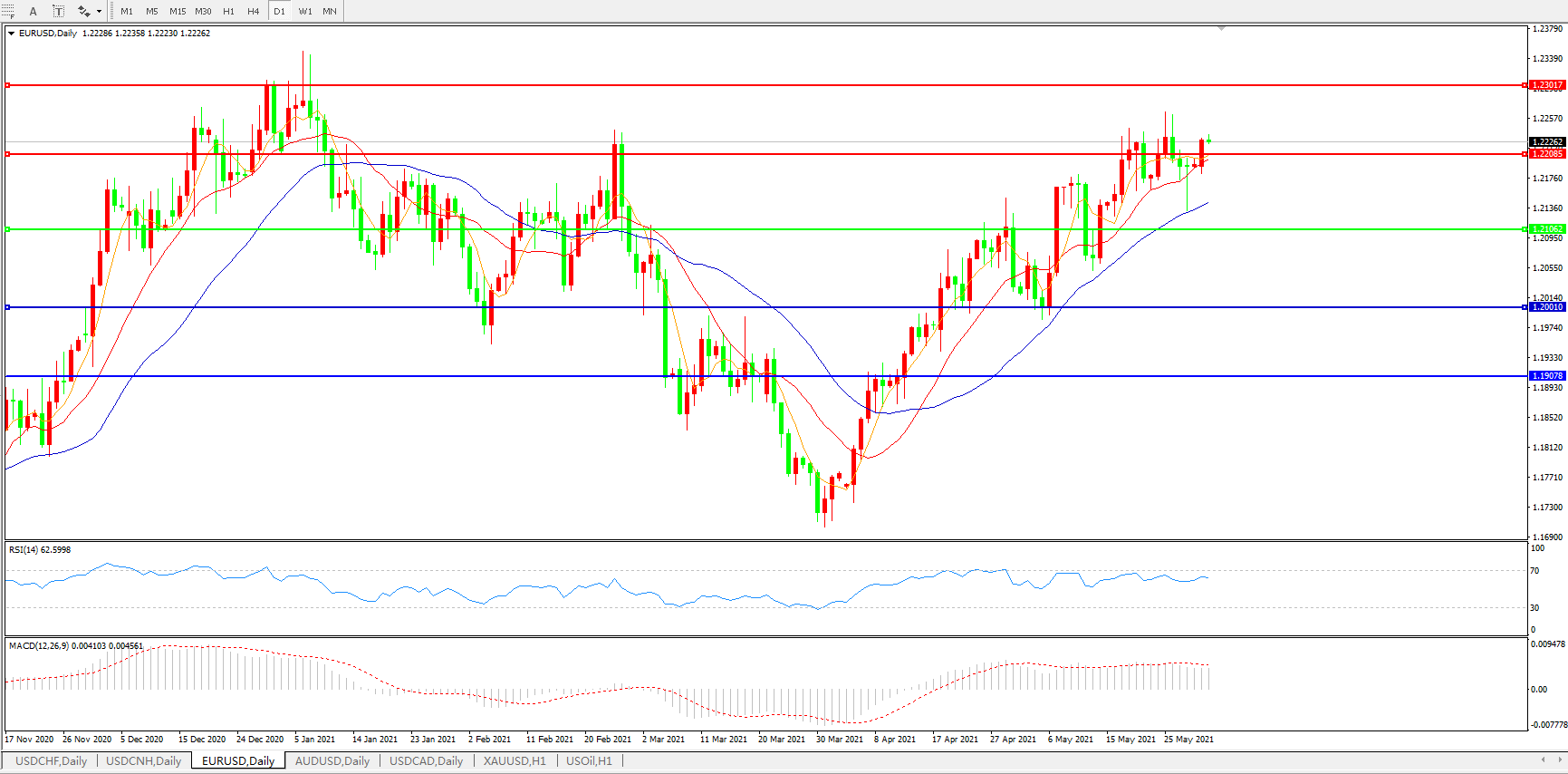Select the Text Label tool icon

pyautogui.click(x=58, y=11)
